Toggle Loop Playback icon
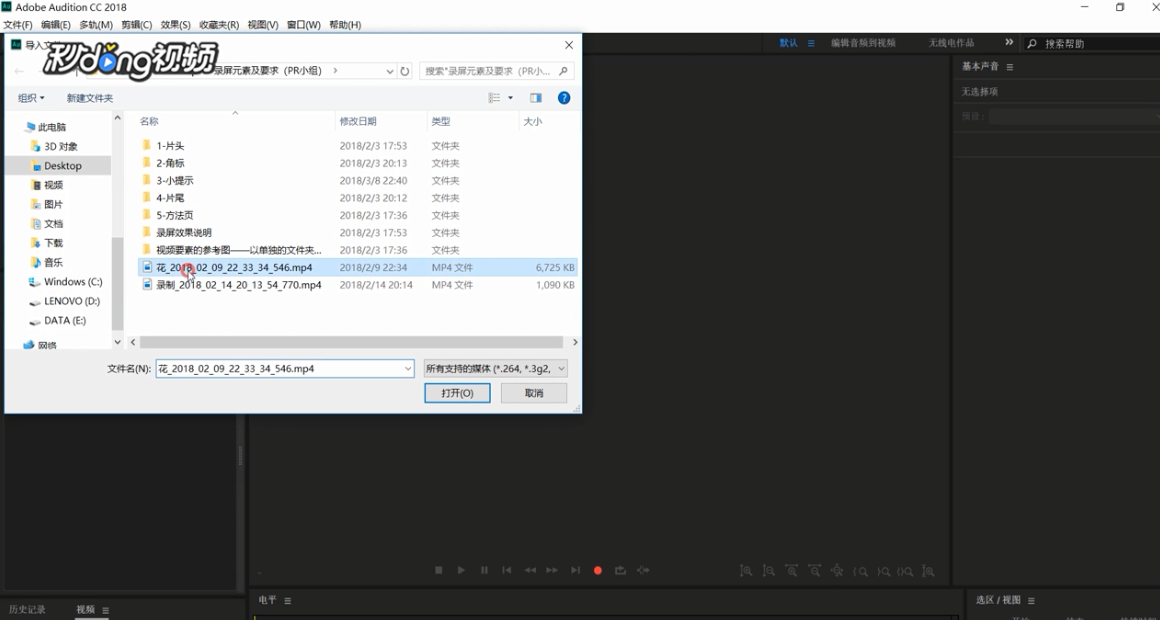 pos(620,570)
